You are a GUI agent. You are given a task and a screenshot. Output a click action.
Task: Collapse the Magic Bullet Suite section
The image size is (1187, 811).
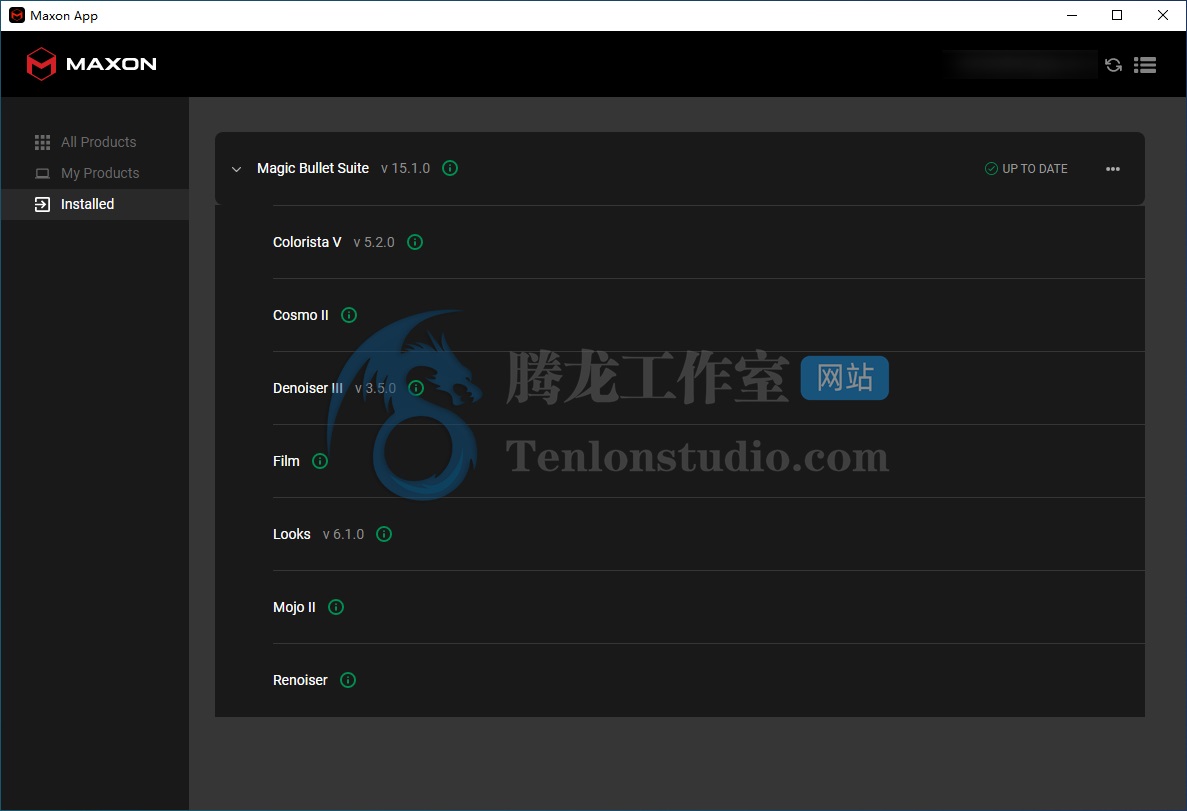pyautogui.click(x=236, y=169)
